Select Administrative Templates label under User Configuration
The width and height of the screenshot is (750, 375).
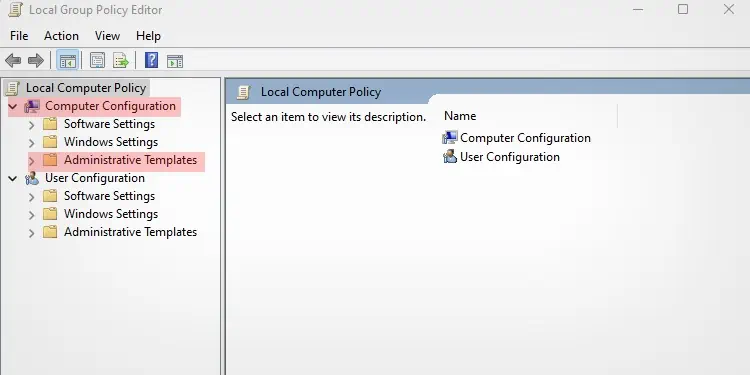[131, 232]
